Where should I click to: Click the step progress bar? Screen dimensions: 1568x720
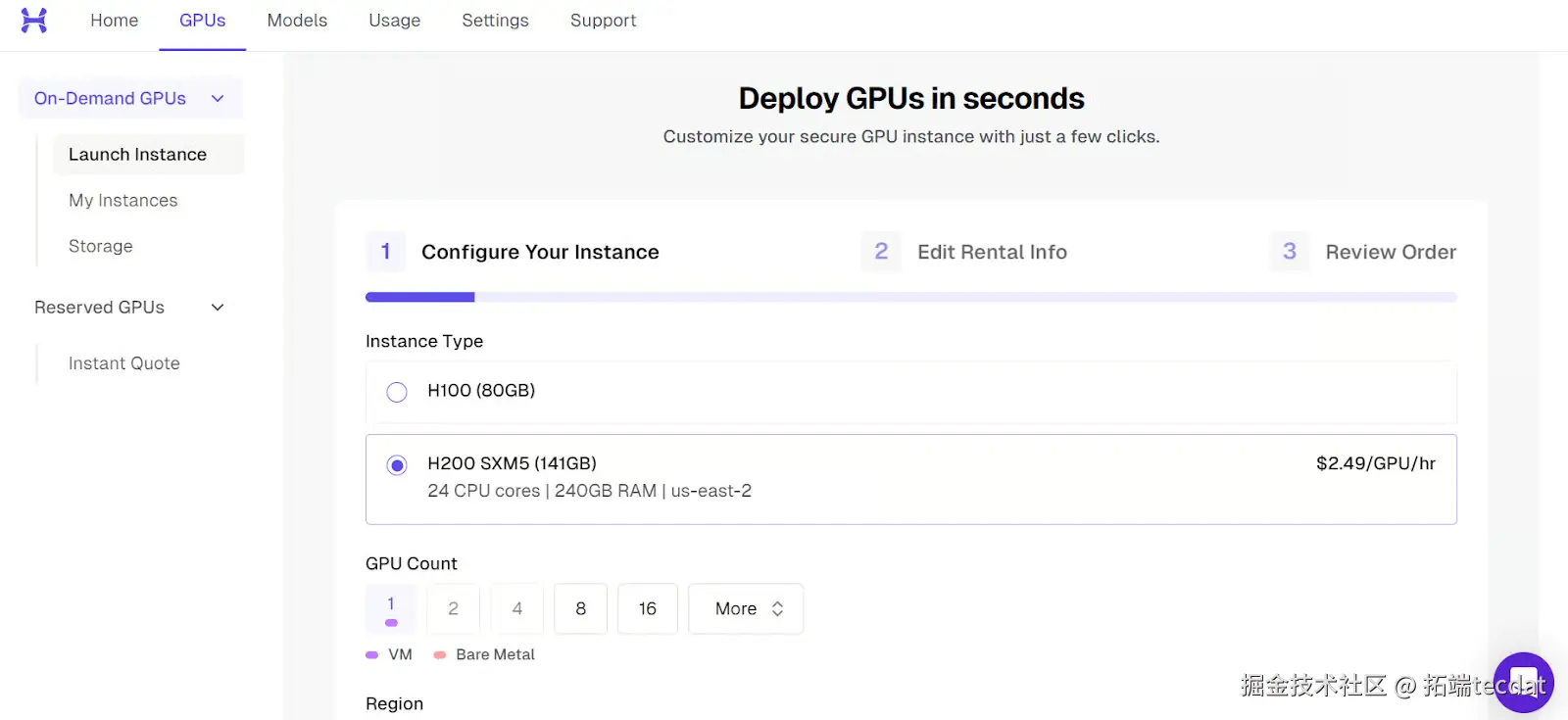(910, 297)
